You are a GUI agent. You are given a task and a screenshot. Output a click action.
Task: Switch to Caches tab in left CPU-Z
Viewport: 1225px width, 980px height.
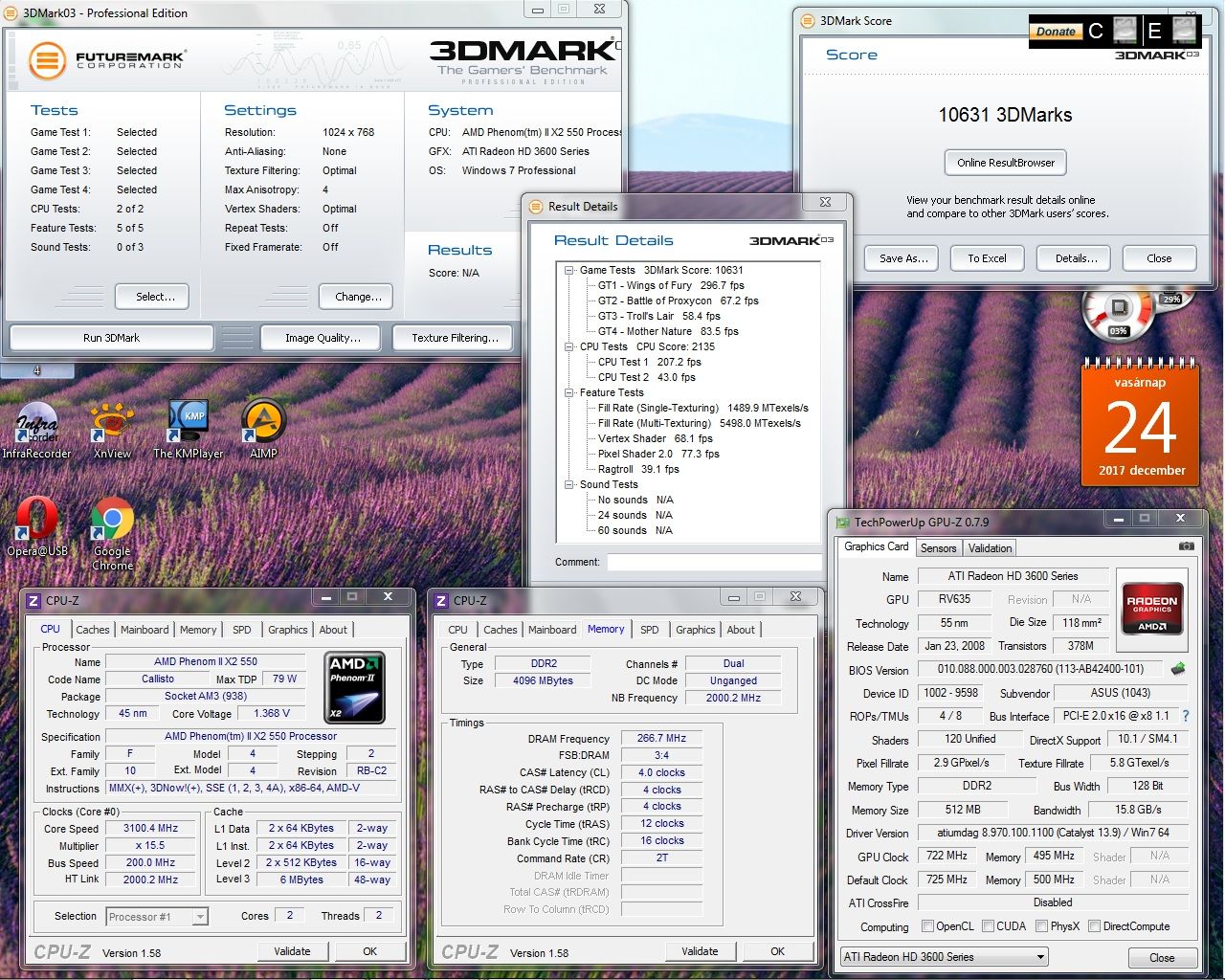[x=93, y=630]
